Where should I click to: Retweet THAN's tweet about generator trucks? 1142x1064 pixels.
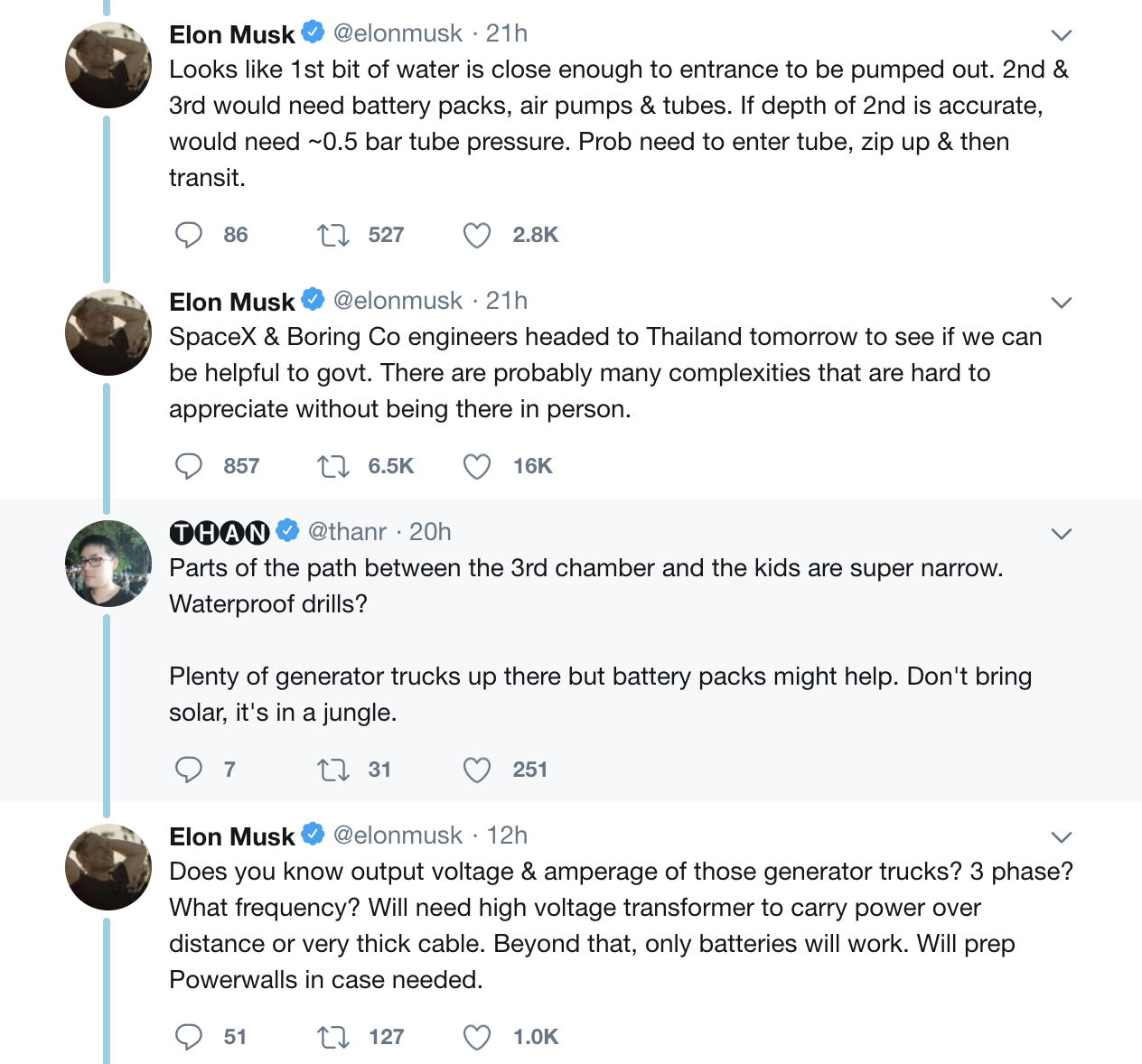332,770
